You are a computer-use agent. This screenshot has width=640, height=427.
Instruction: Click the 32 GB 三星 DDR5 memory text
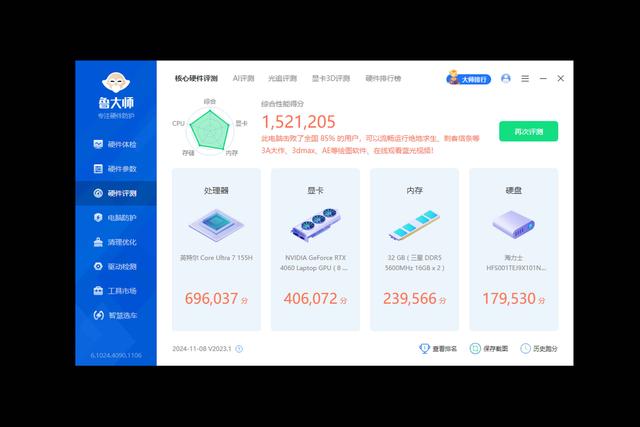(x=414, y=263)
